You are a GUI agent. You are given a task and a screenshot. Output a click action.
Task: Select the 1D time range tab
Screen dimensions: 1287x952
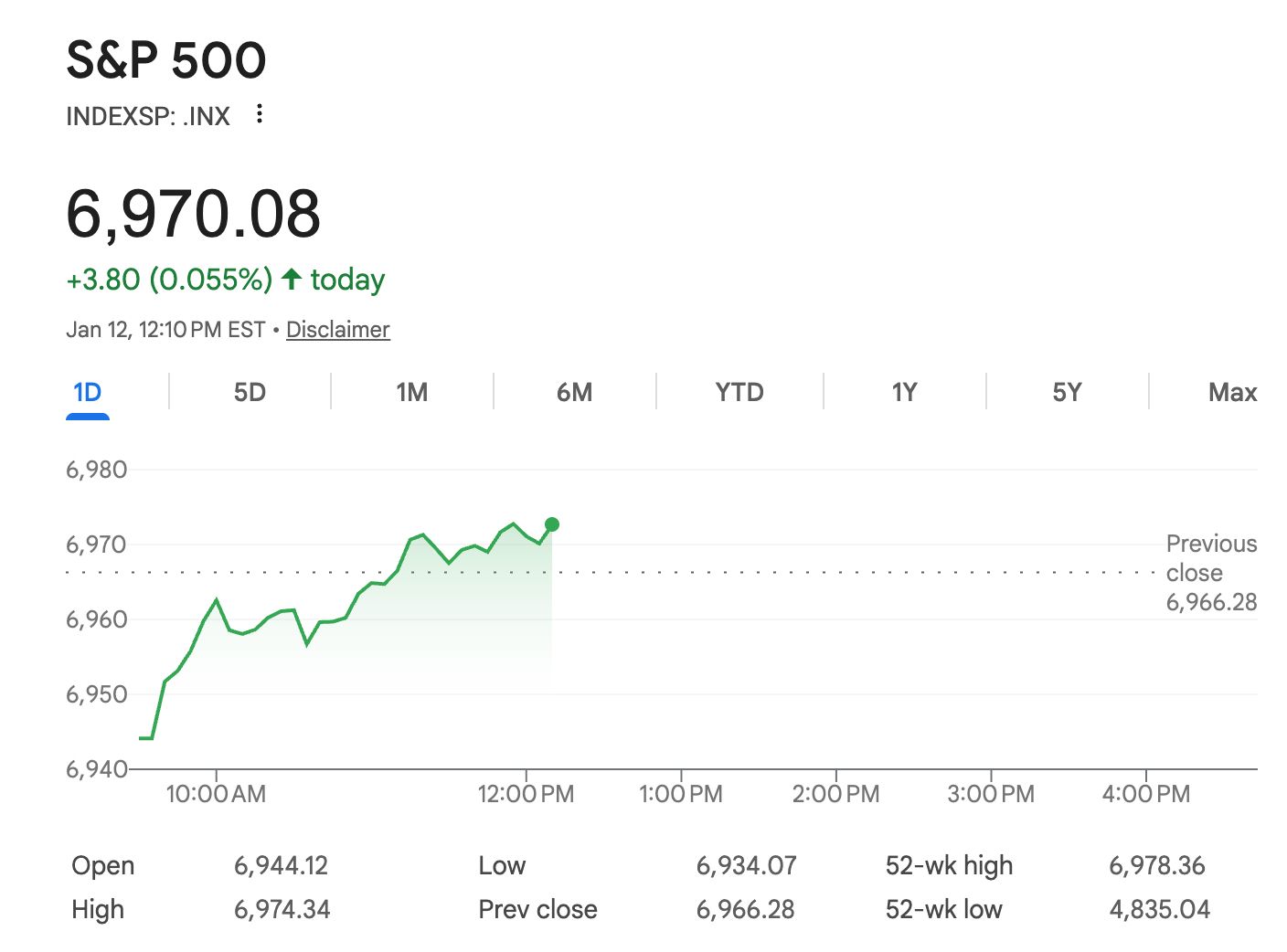click(x=87, y=393)
